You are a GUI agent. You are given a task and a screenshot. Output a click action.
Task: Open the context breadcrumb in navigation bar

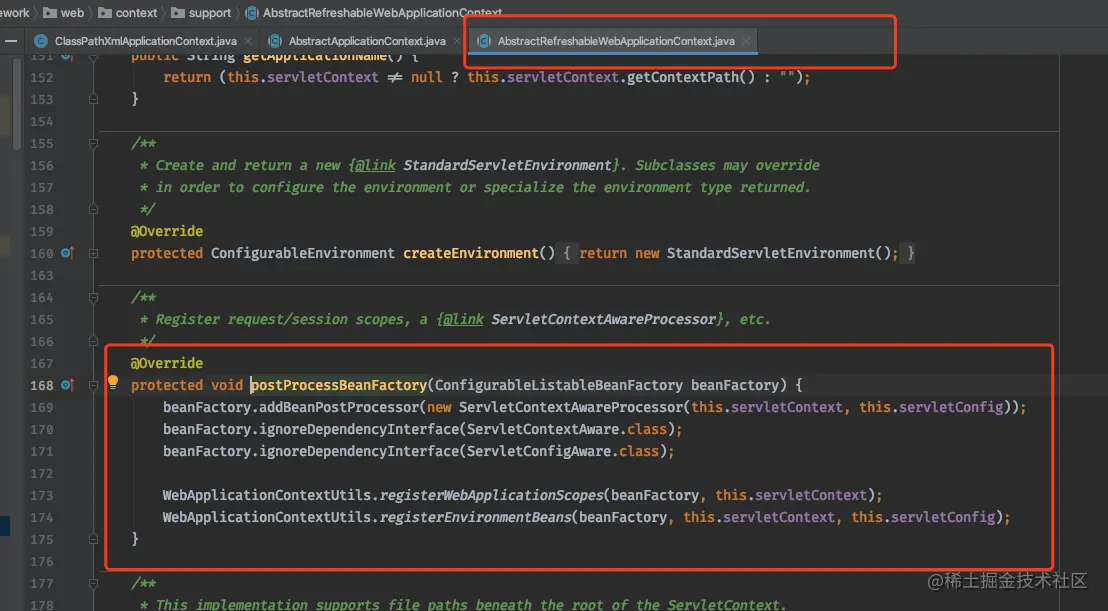tap(136, 13)
